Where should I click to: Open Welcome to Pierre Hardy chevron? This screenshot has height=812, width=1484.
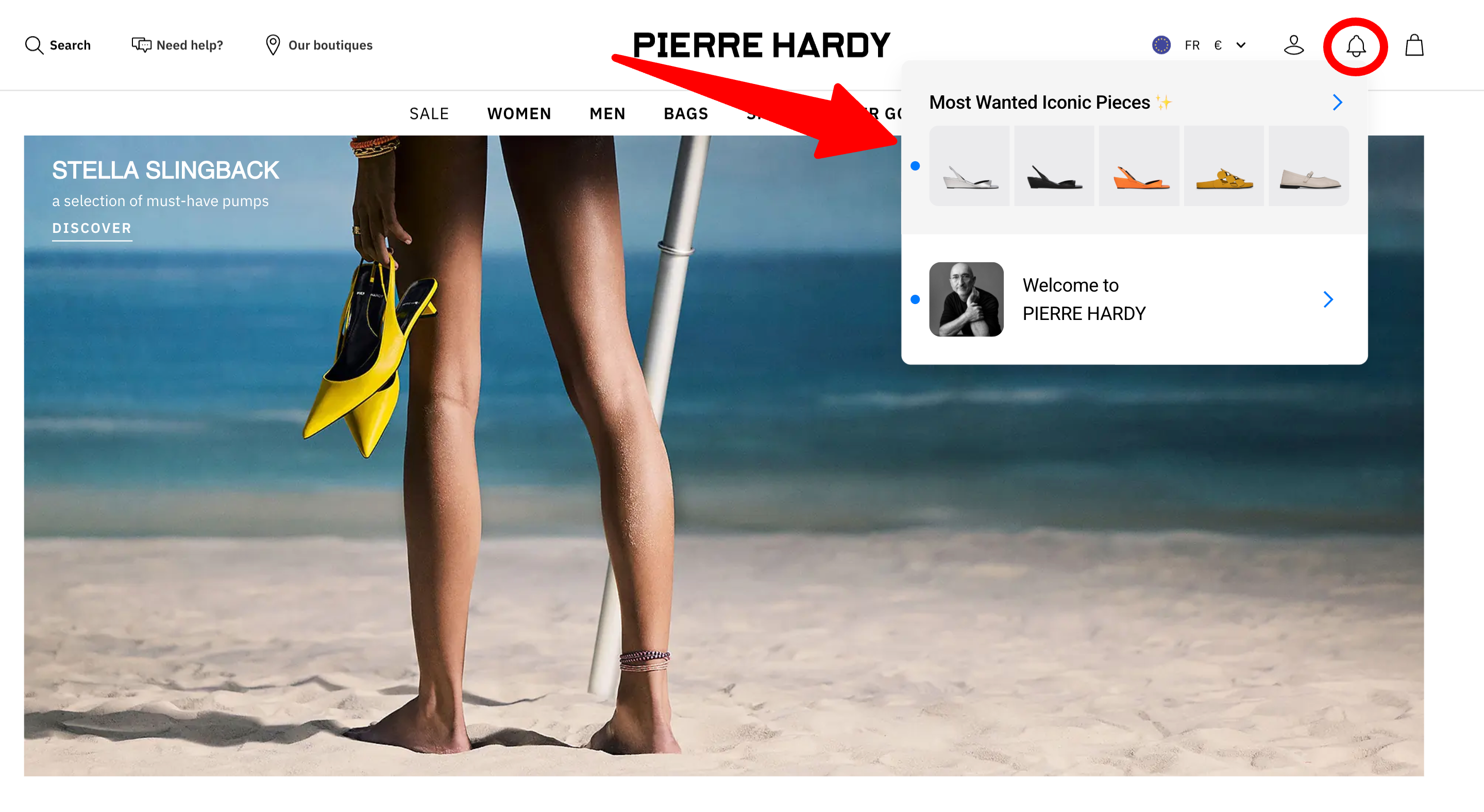pyautogui.click(x=1328, y=299)
